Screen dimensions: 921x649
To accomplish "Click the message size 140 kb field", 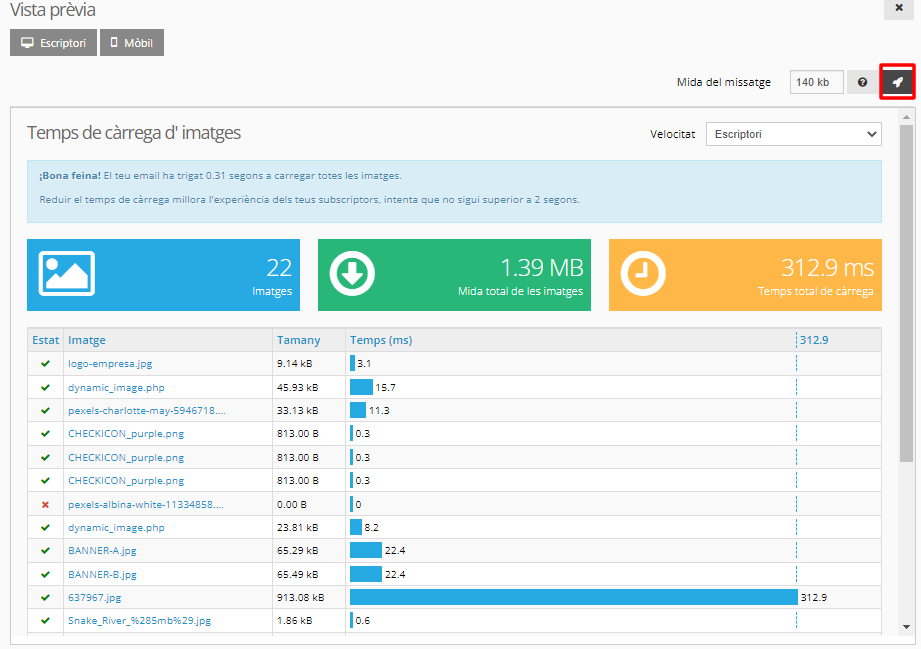I will point(816,82).
